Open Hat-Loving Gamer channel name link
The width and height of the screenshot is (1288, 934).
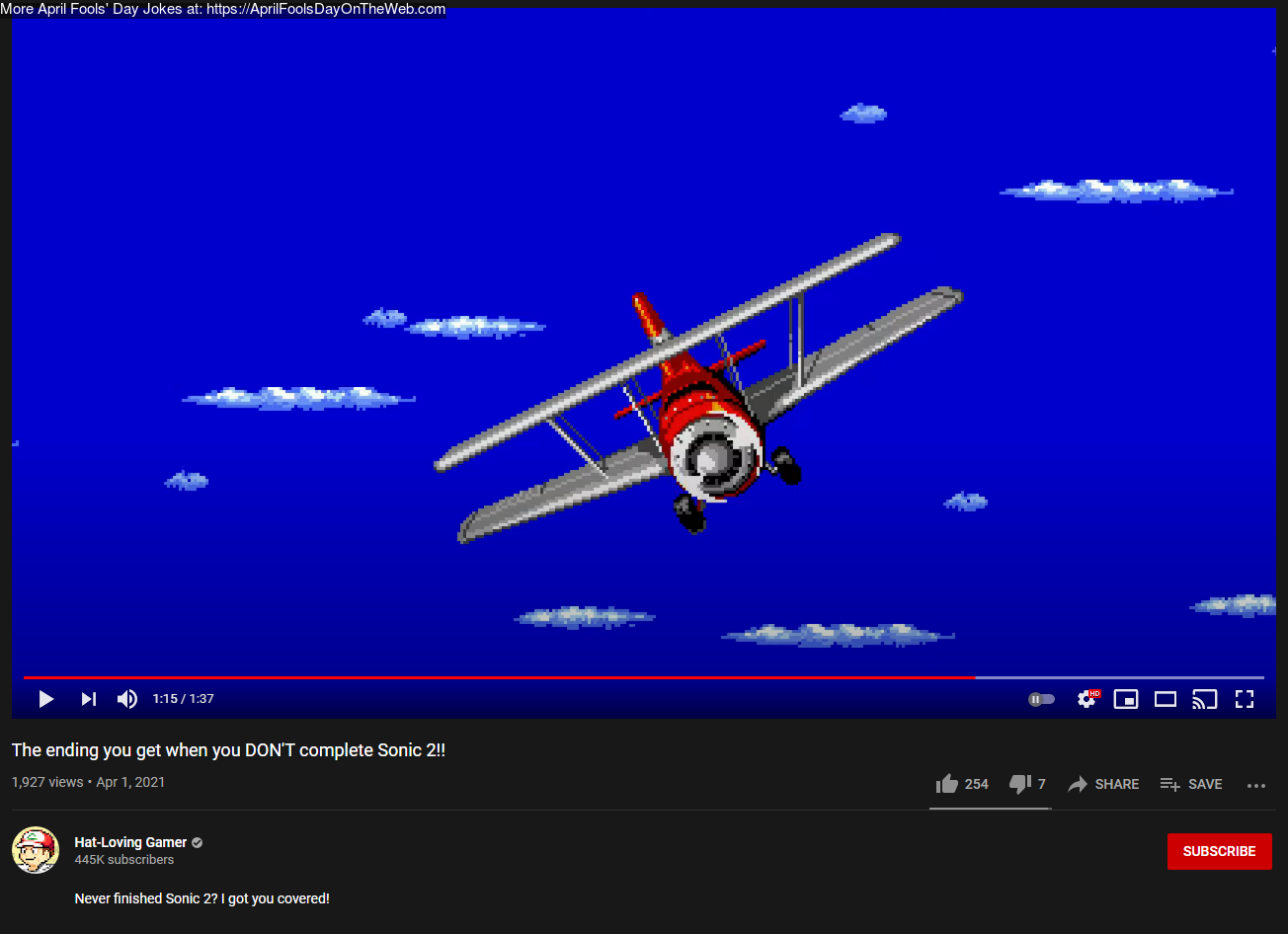pyautogui.click(x=130, y=842)
